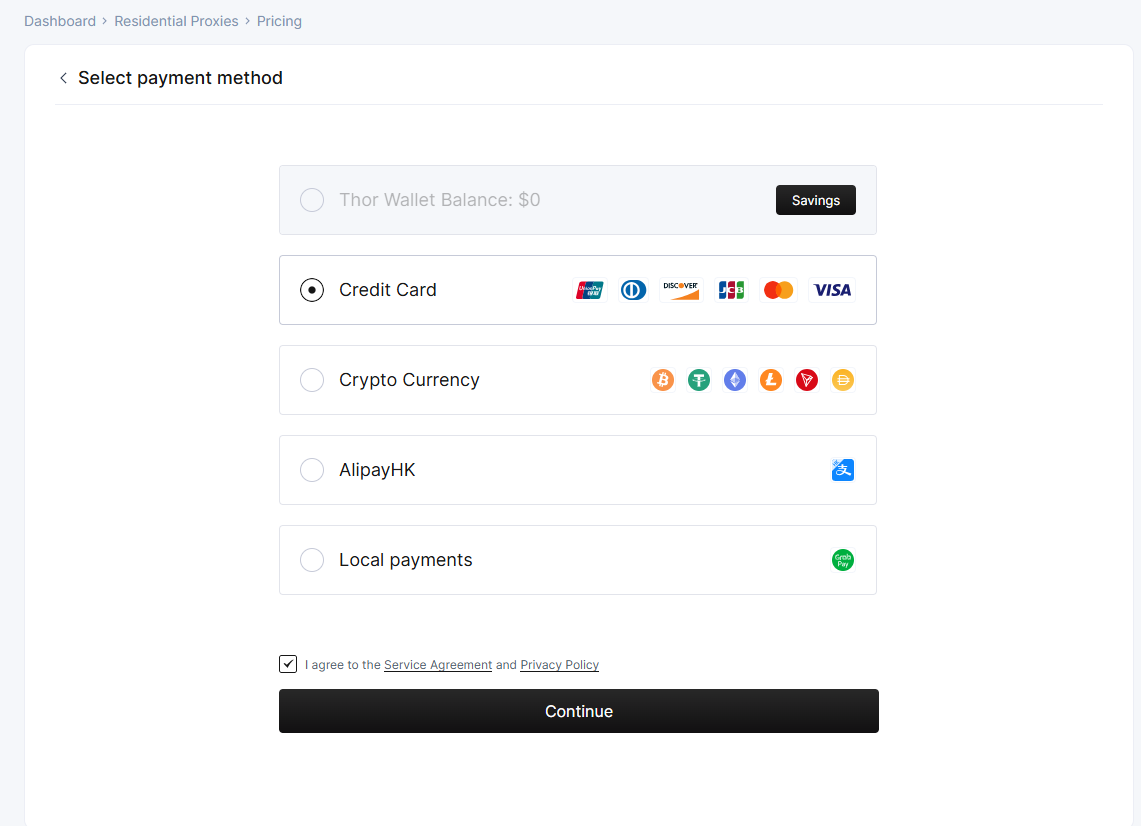The height and width of the screenshot is (826, 1141).
Task: Select AlipayHK radio button
Action: [312, 470]
